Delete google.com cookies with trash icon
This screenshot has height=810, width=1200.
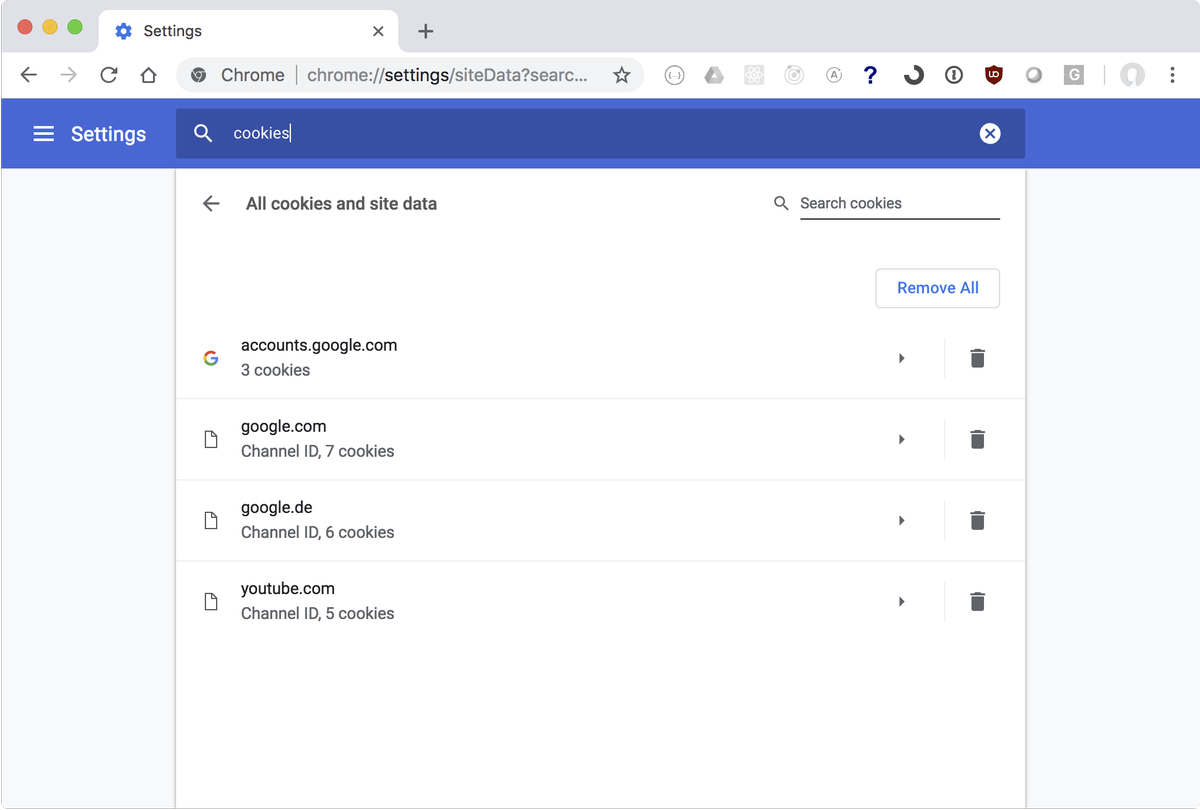tap(978, 439)
